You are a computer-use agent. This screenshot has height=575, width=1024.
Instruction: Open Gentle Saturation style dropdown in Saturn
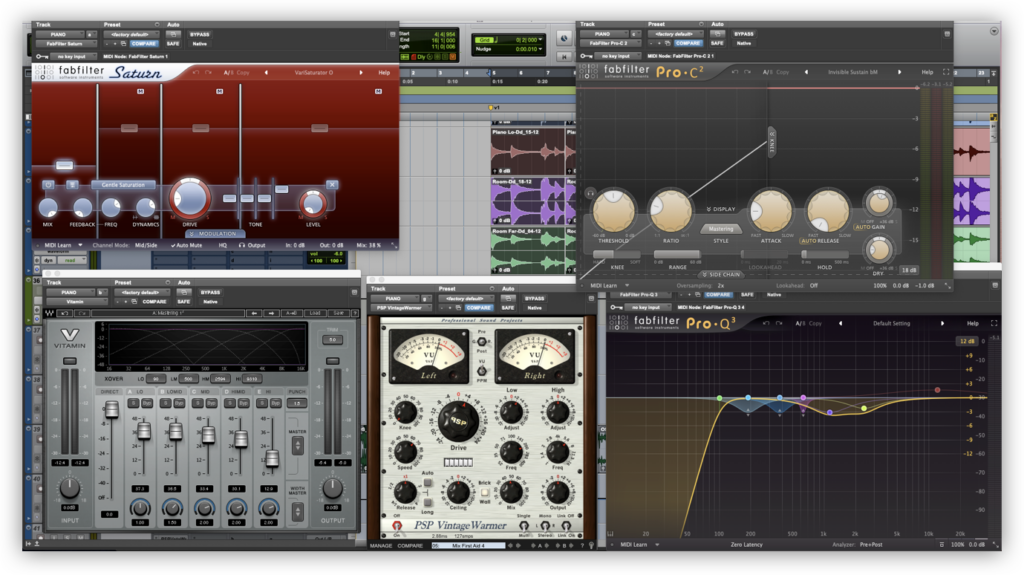pos(123,185)
